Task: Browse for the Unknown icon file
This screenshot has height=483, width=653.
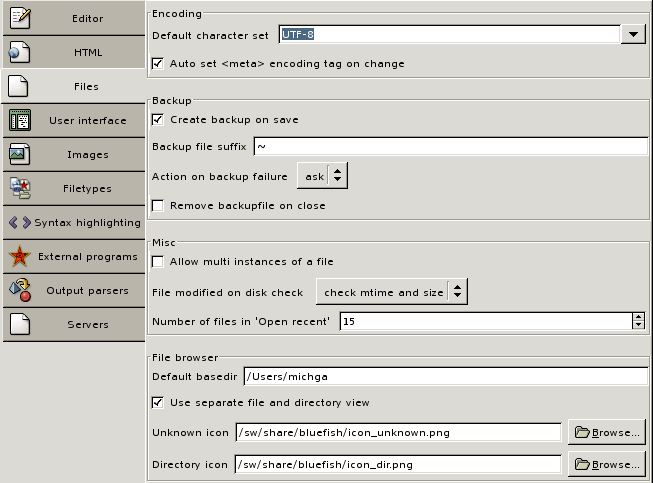Action: (606, 433)
